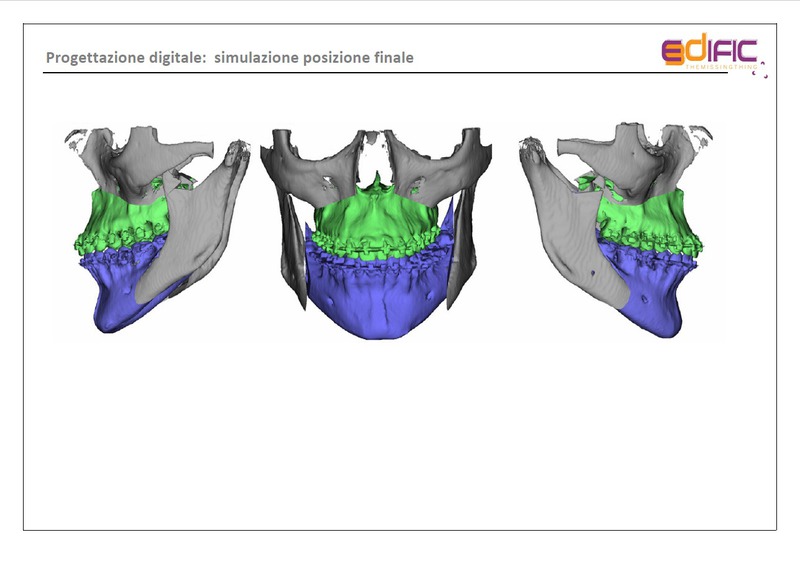Select the slide title "Progettazione digitale"
Viewport: 800px width, 563px height.
pos(124,58)
